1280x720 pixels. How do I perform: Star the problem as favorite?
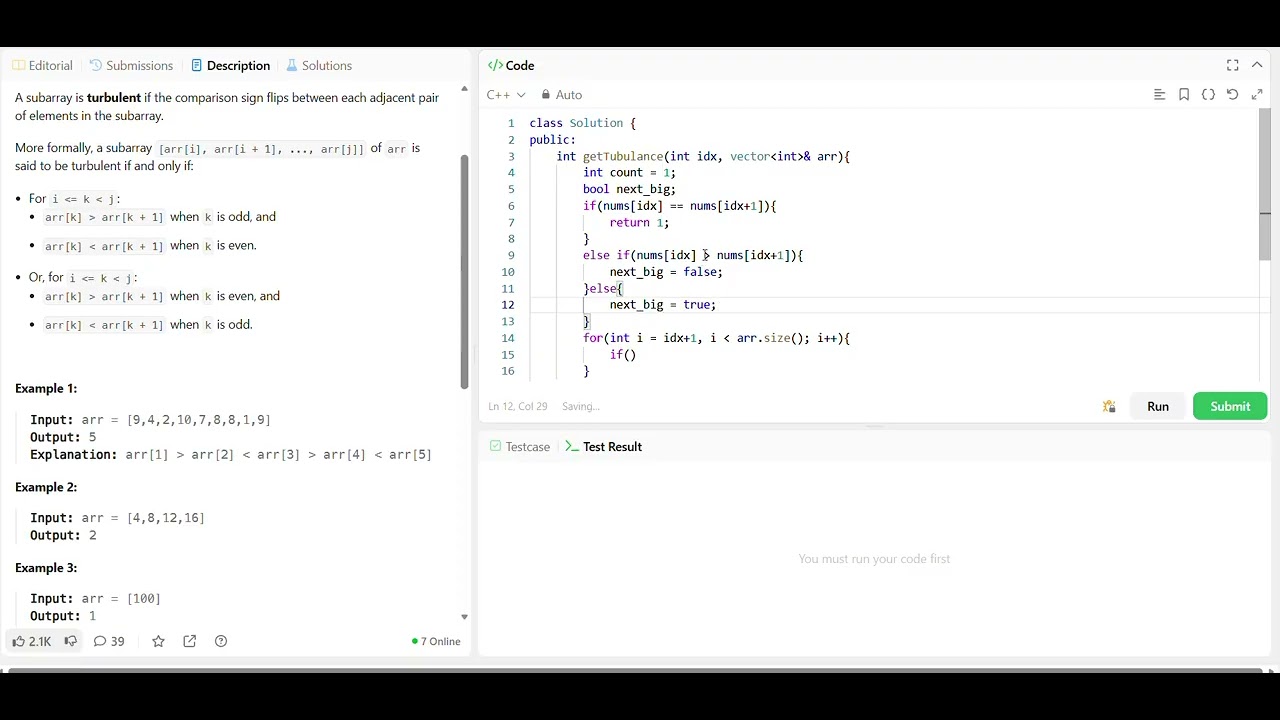158,641
